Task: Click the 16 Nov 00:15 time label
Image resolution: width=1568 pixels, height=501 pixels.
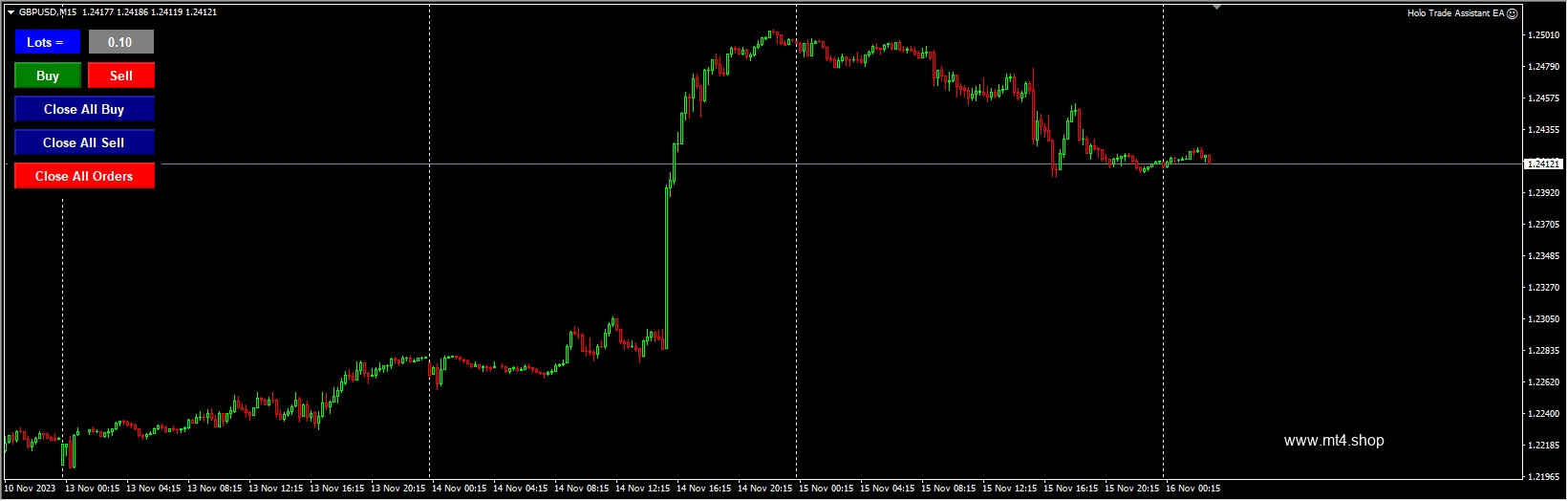Action: pyautogui.click(x=1193, y=489)
